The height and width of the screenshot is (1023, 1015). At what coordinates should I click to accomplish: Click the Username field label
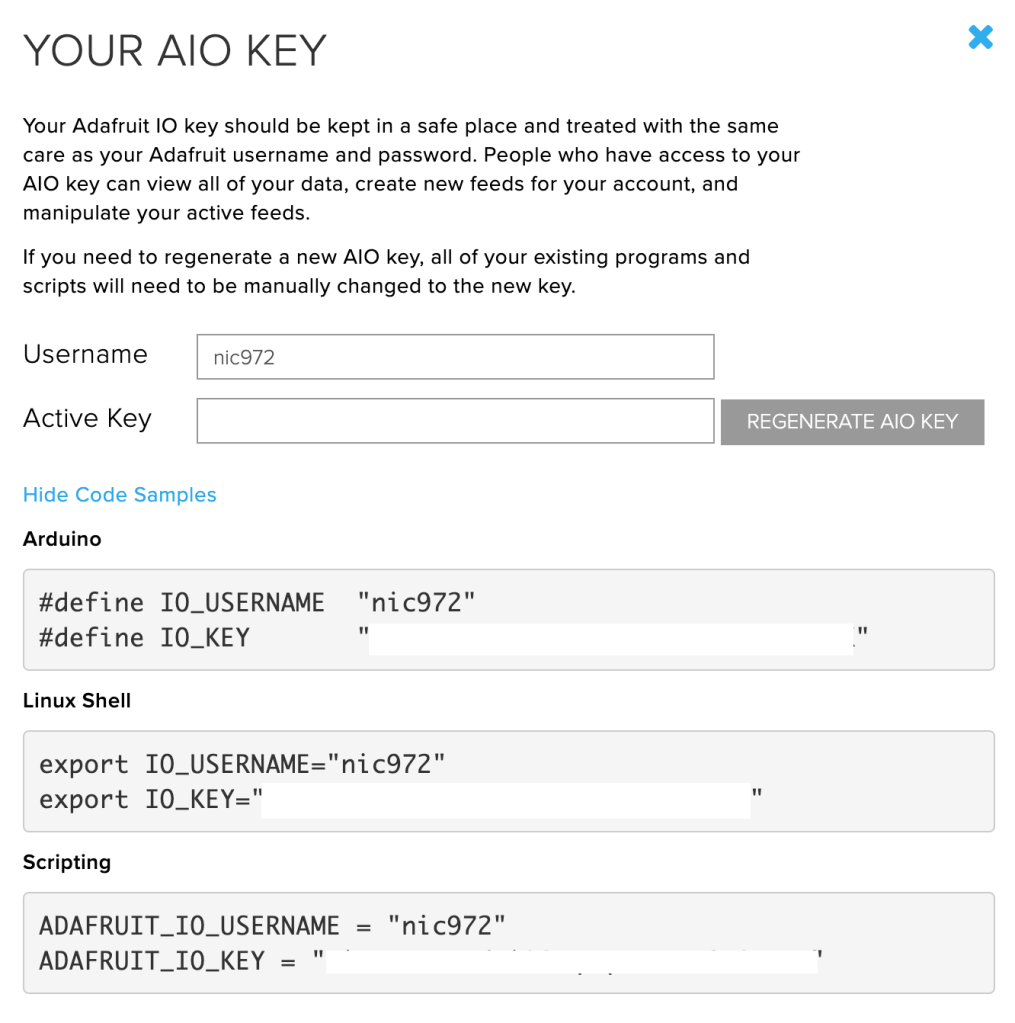[x=85, y=355]
